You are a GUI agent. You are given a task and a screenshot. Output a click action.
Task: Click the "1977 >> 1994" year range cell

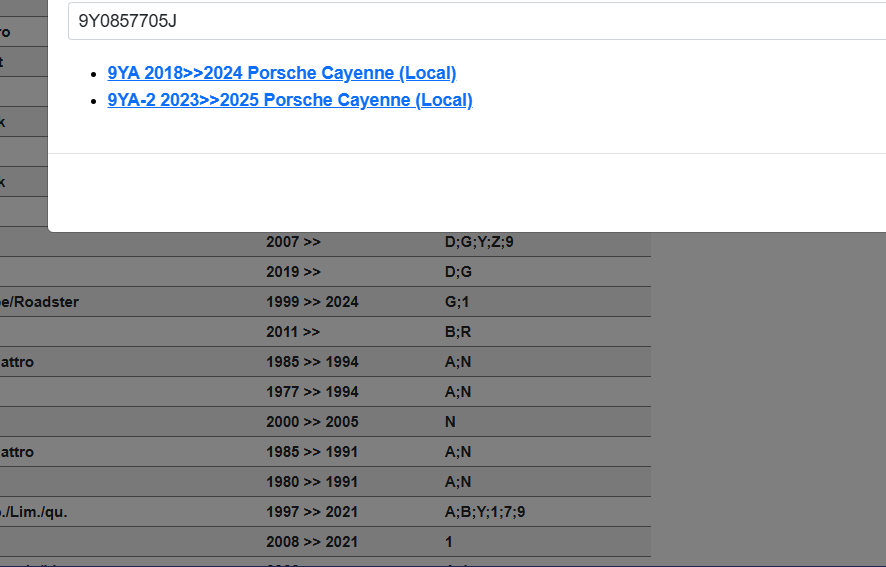pos(312,392)
